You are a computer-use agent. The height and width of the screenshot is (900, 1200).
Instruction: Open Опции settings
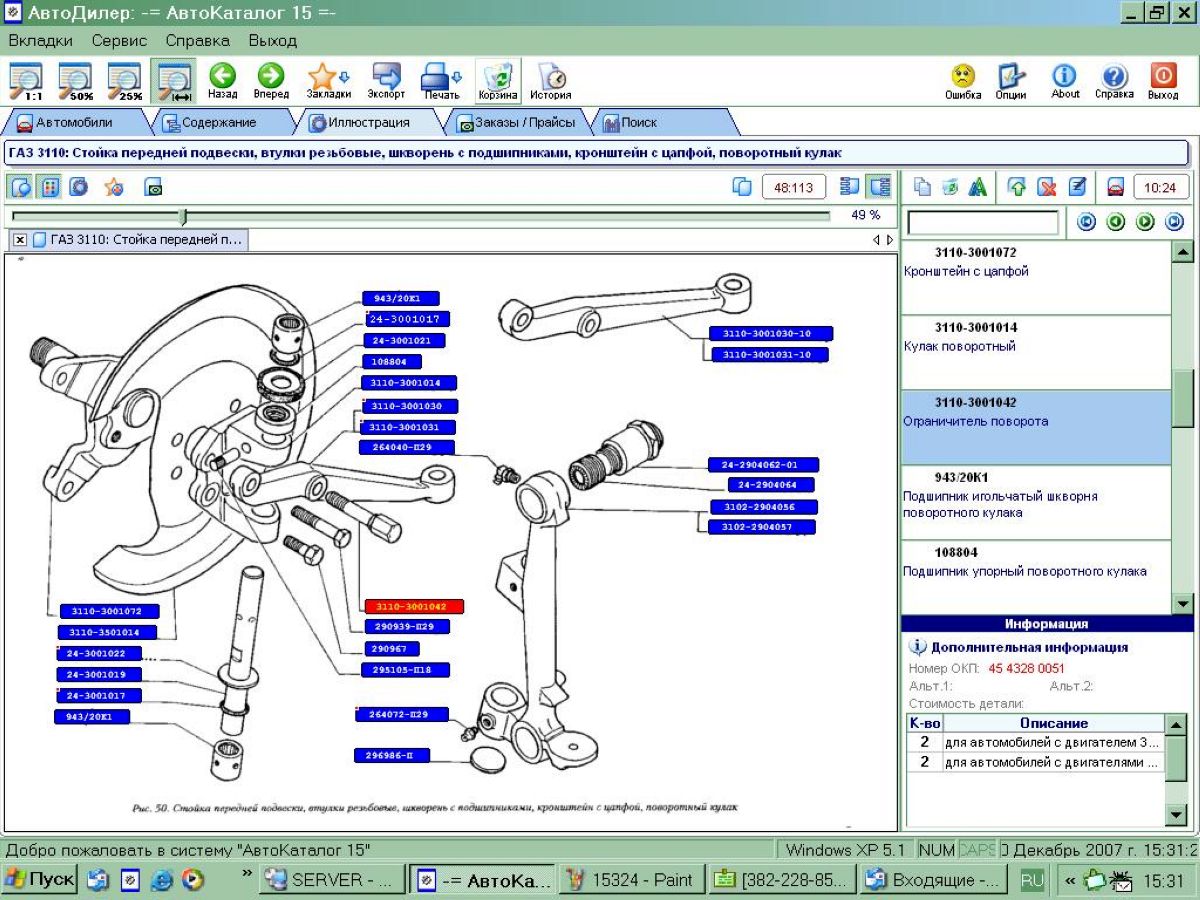coord(1011,81)
